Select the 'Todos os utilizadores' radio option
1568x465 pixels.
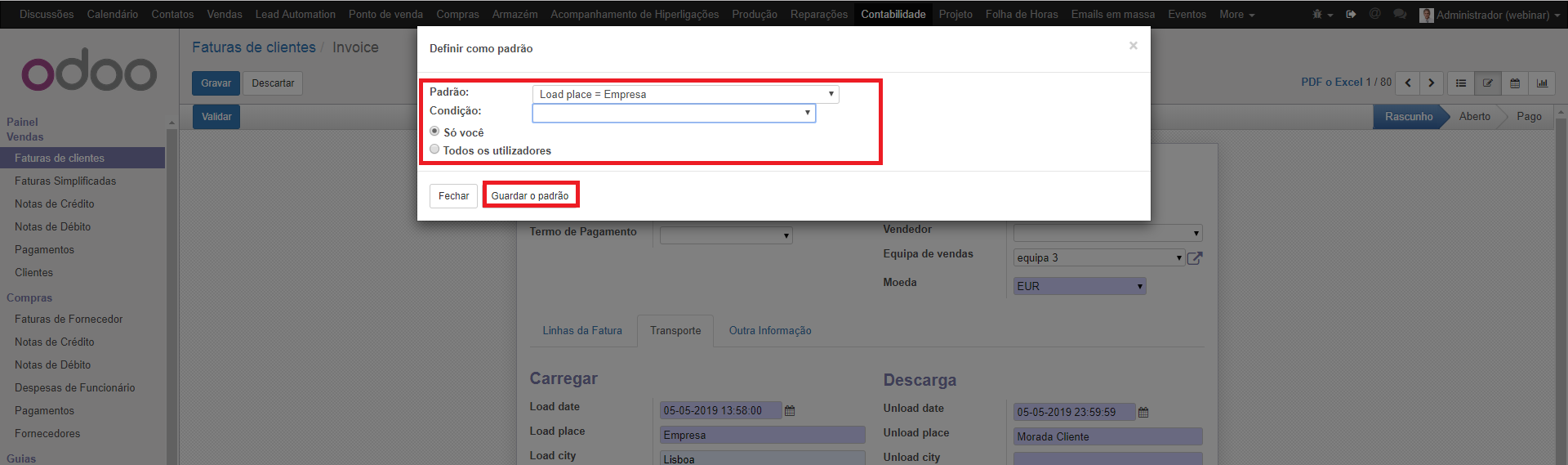434,150
